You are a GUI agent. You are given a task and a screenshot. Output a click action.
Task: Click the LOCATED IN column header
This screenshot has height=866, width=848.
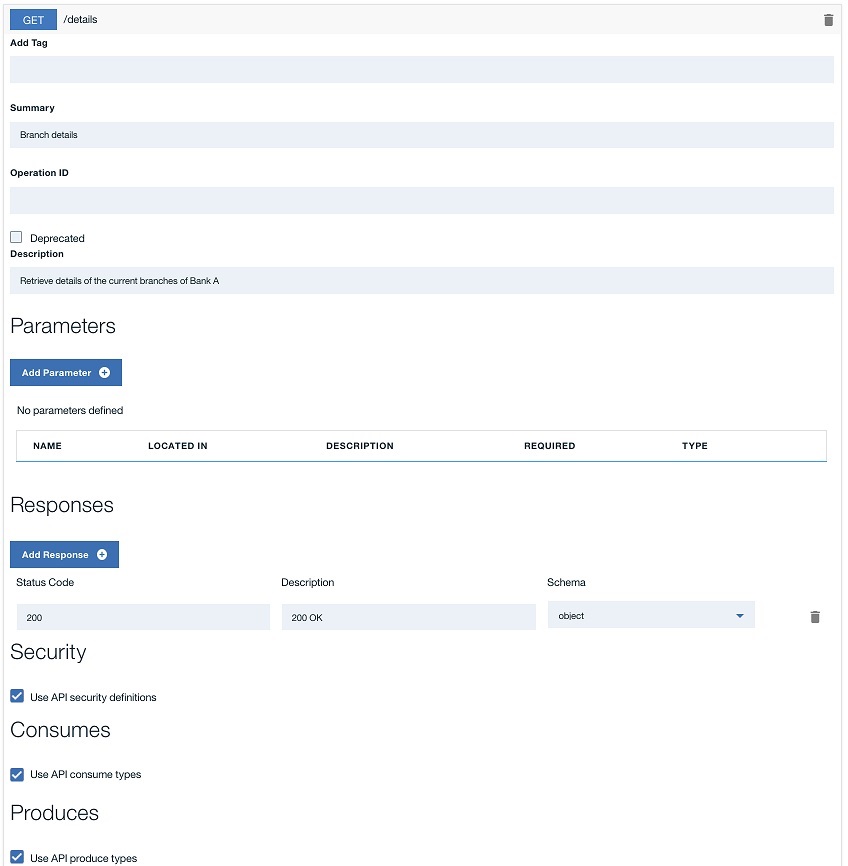click(178, 446)
